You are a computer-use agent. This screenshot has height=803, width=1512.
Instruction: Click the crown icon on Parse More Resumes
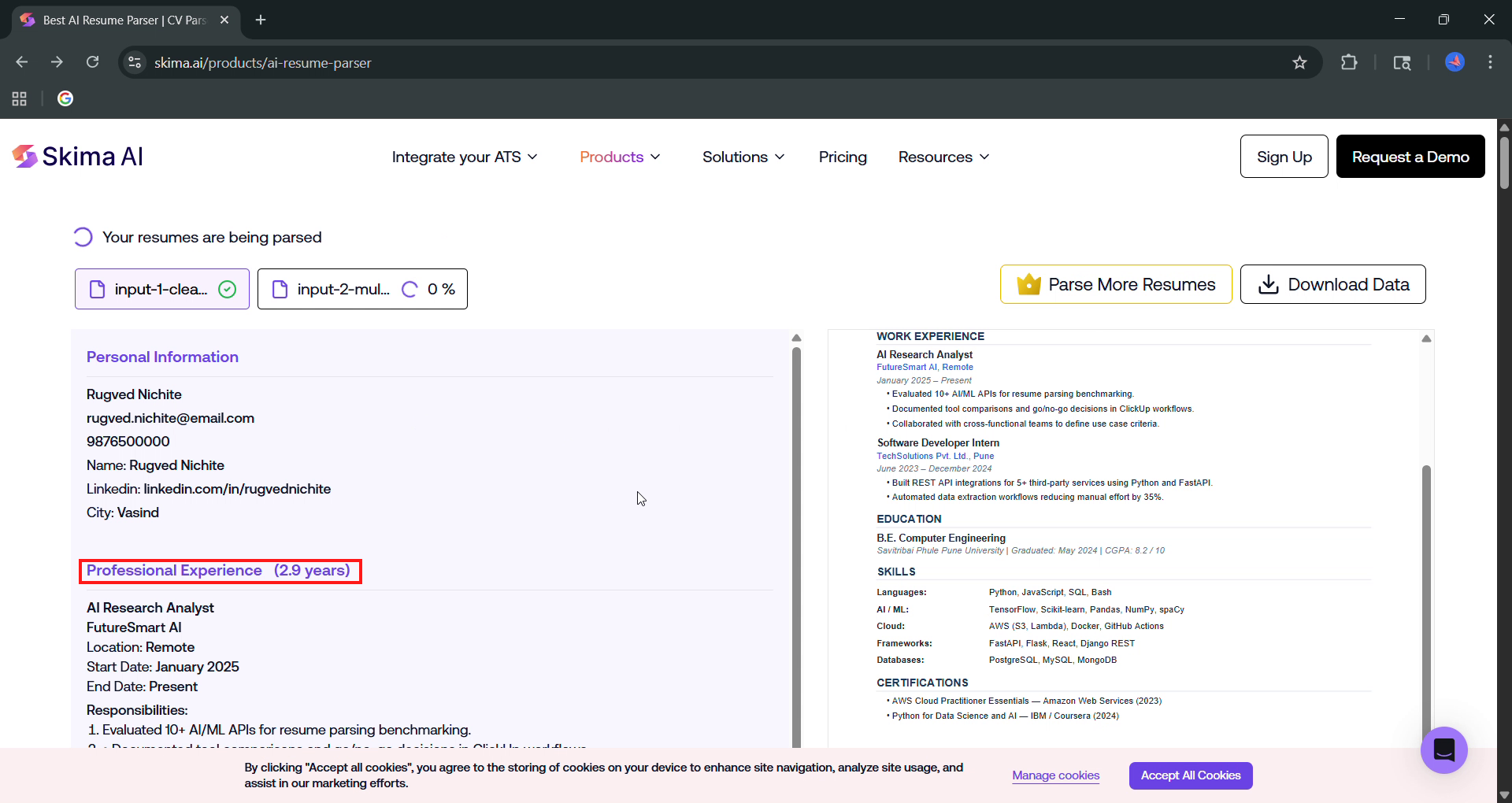click(1028, 284)
